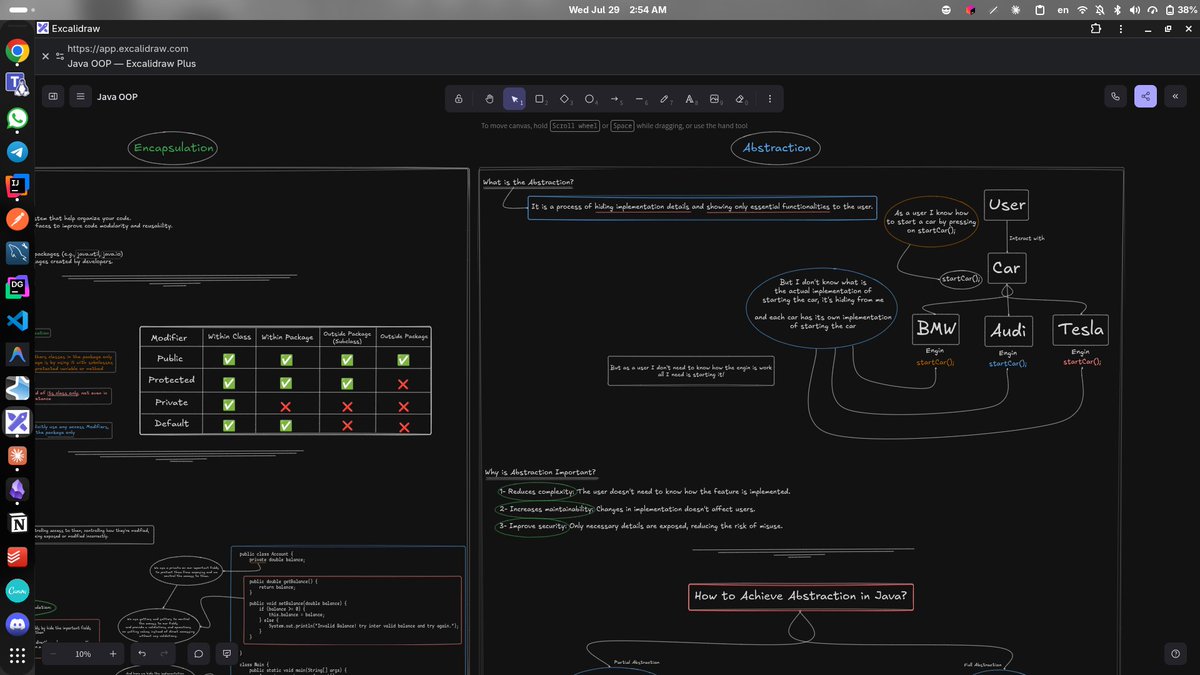Open site info next to the URL
The width and height of the screenshot is (1200, 675).
pyautogui.click(x=60, y=56)
